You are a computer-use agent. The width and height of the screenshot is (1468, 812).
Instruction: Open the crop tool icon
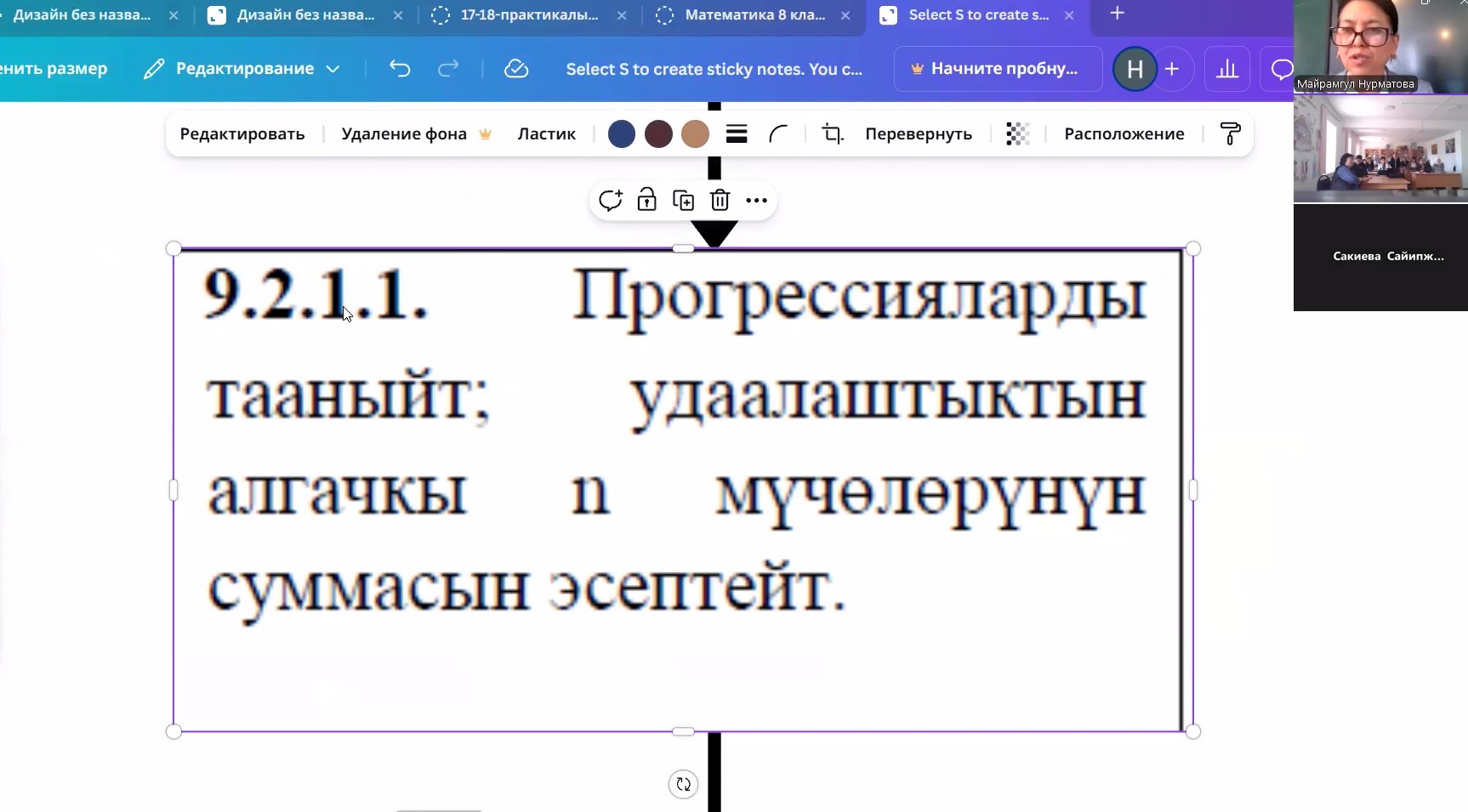click(833, 133)
